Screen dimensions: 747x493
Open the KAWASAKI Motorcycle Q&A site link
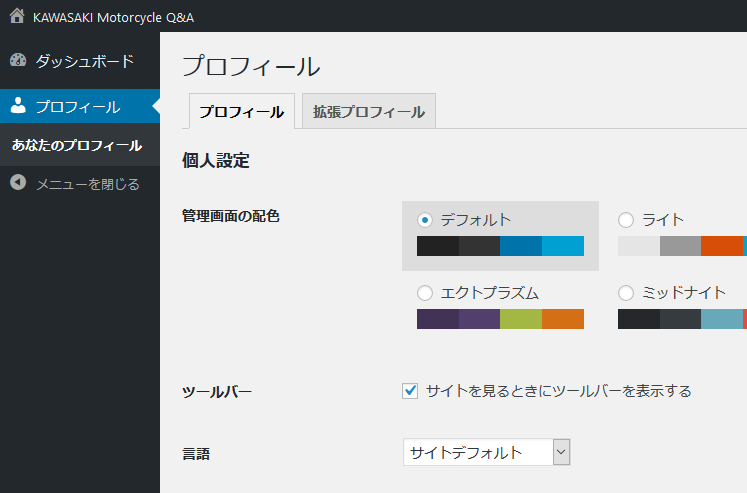pos(113,18)
